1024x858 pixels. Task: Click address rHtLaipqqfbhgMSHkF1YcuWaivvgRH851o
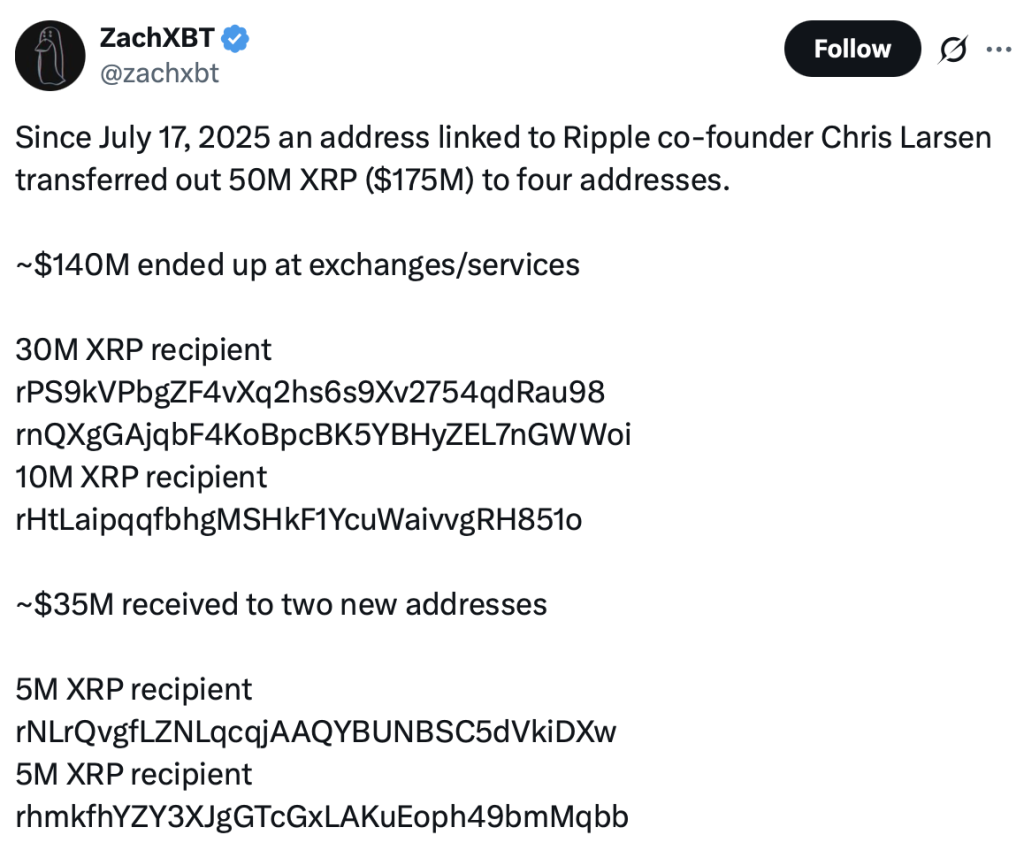click(298, 520)
